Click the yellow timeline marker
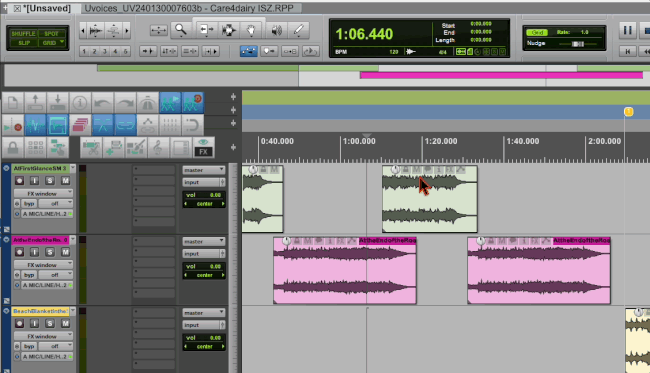Image resolution: width=650 pixels, height=373 pixels. [x=628, y=112]
